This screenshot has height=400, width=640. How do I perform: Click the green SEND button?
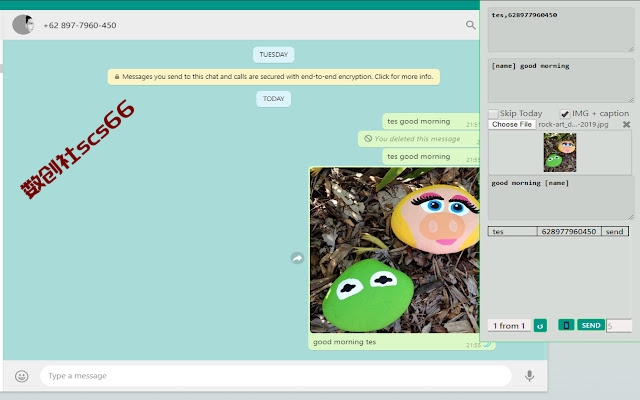pyautogui.click(x=591, y=325)
